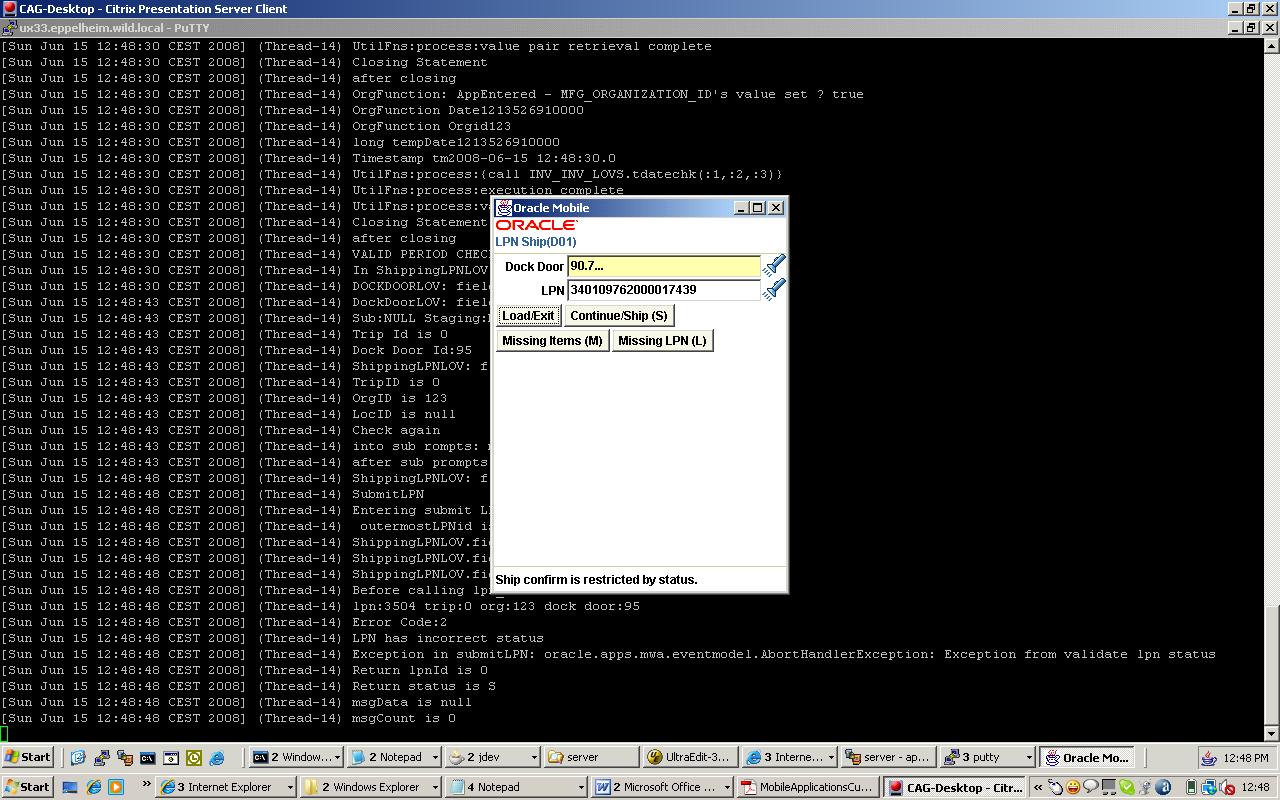The height and width of the screenshot is (800, 1280).
Task: Open the '3 Interne...' remote taskbar group
Action: click(x=790, y=758)
